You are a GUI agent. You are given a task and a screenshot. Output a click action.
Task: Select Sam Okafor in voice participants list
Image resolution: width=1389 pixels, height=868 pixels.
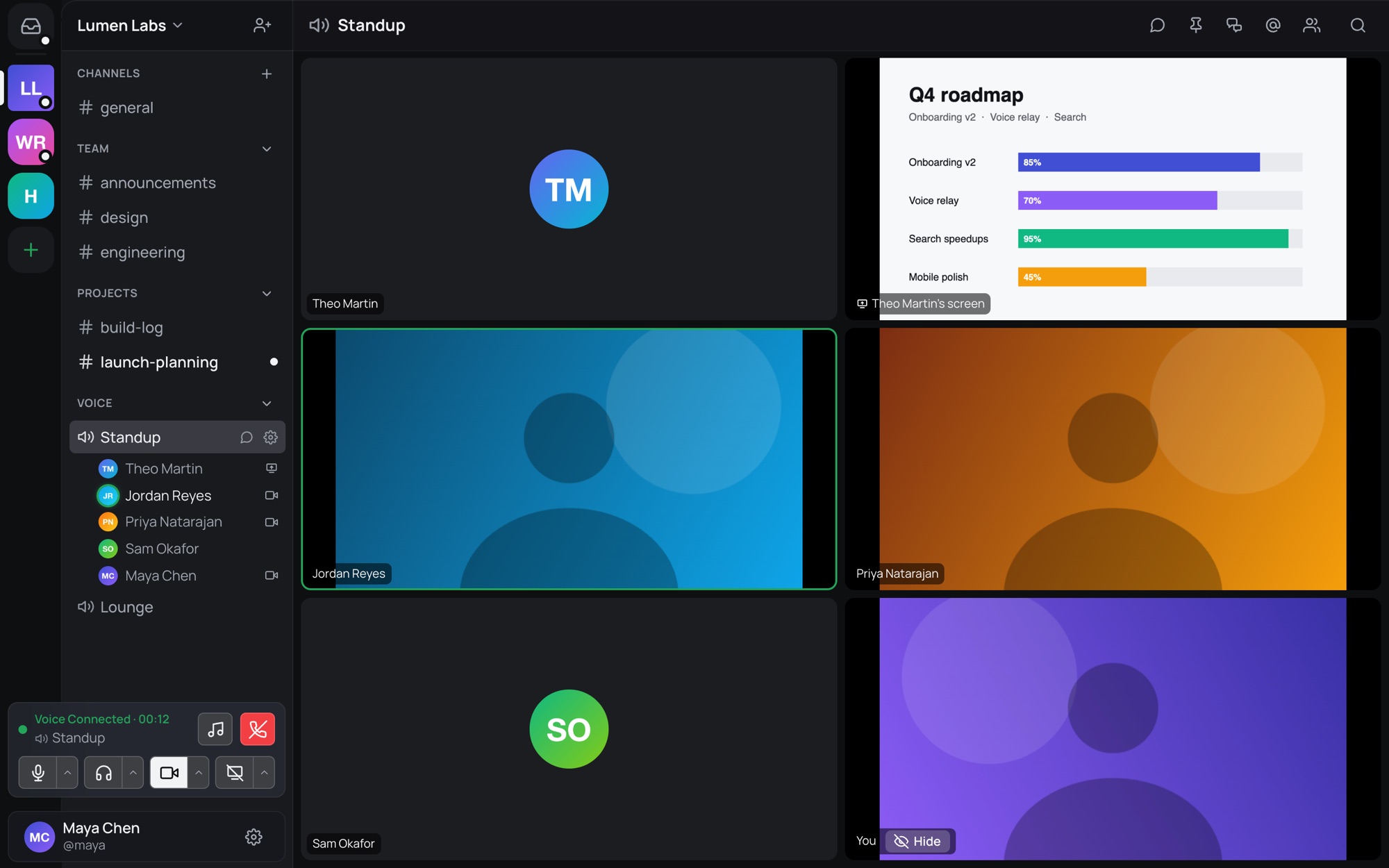188,549
